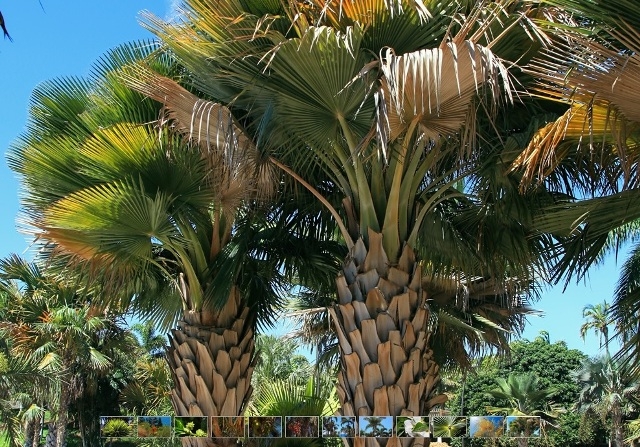Viewport: 640px width, 447px height.
Task: Click the central palm trunk in the photo
Action: click(x=385, y=330)
